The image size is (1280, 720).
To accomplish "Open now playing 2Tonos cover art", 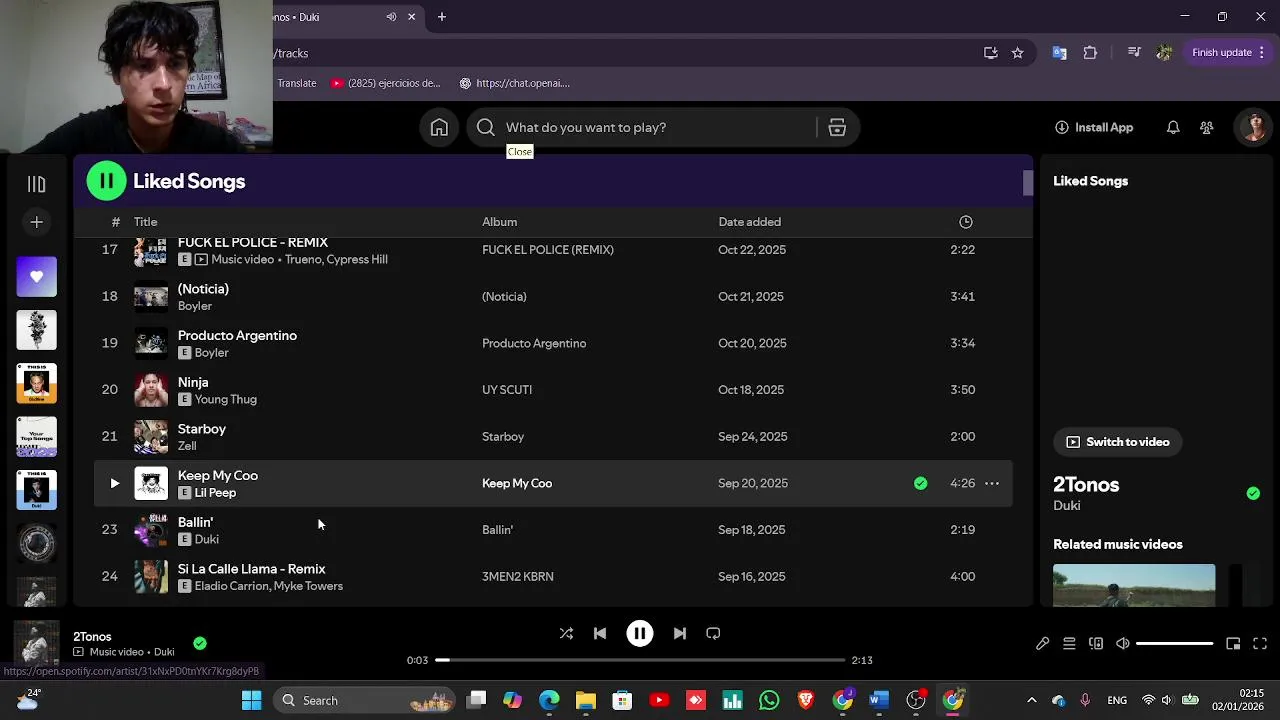I will click(36, 643).
